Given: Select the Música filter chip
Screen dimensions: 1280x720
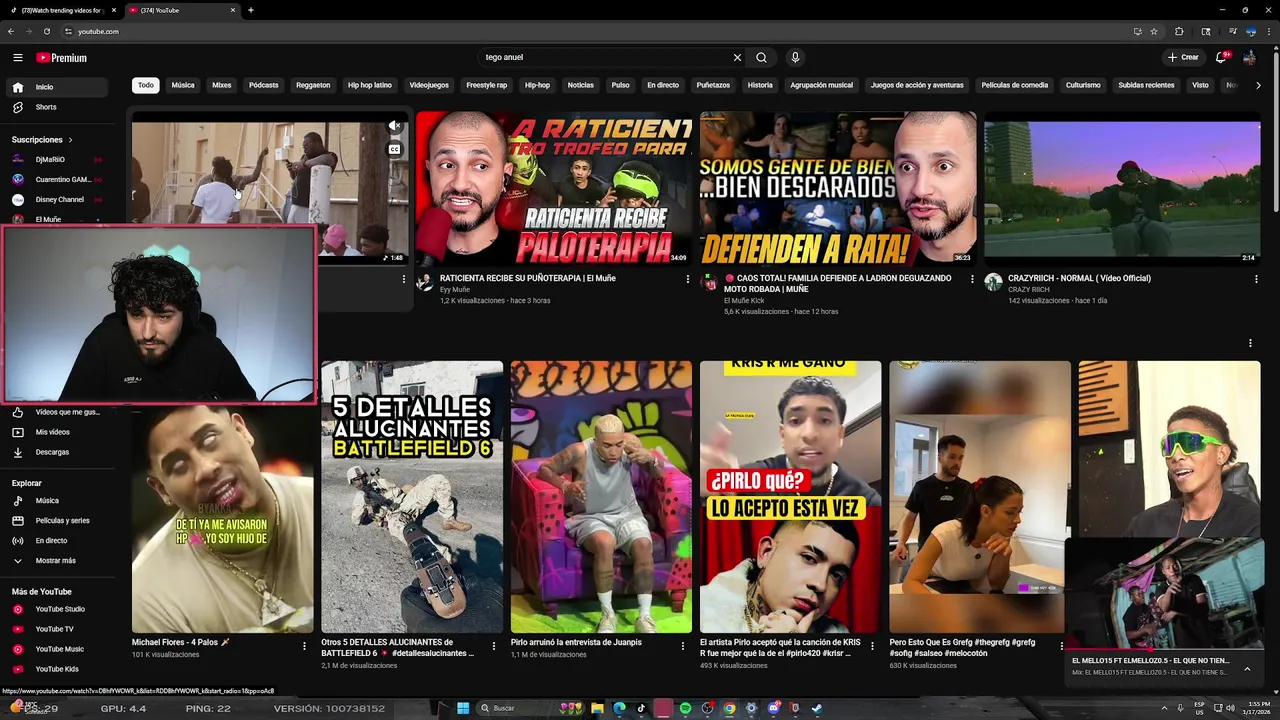Looking at the screenshot, I should [183, 85].
